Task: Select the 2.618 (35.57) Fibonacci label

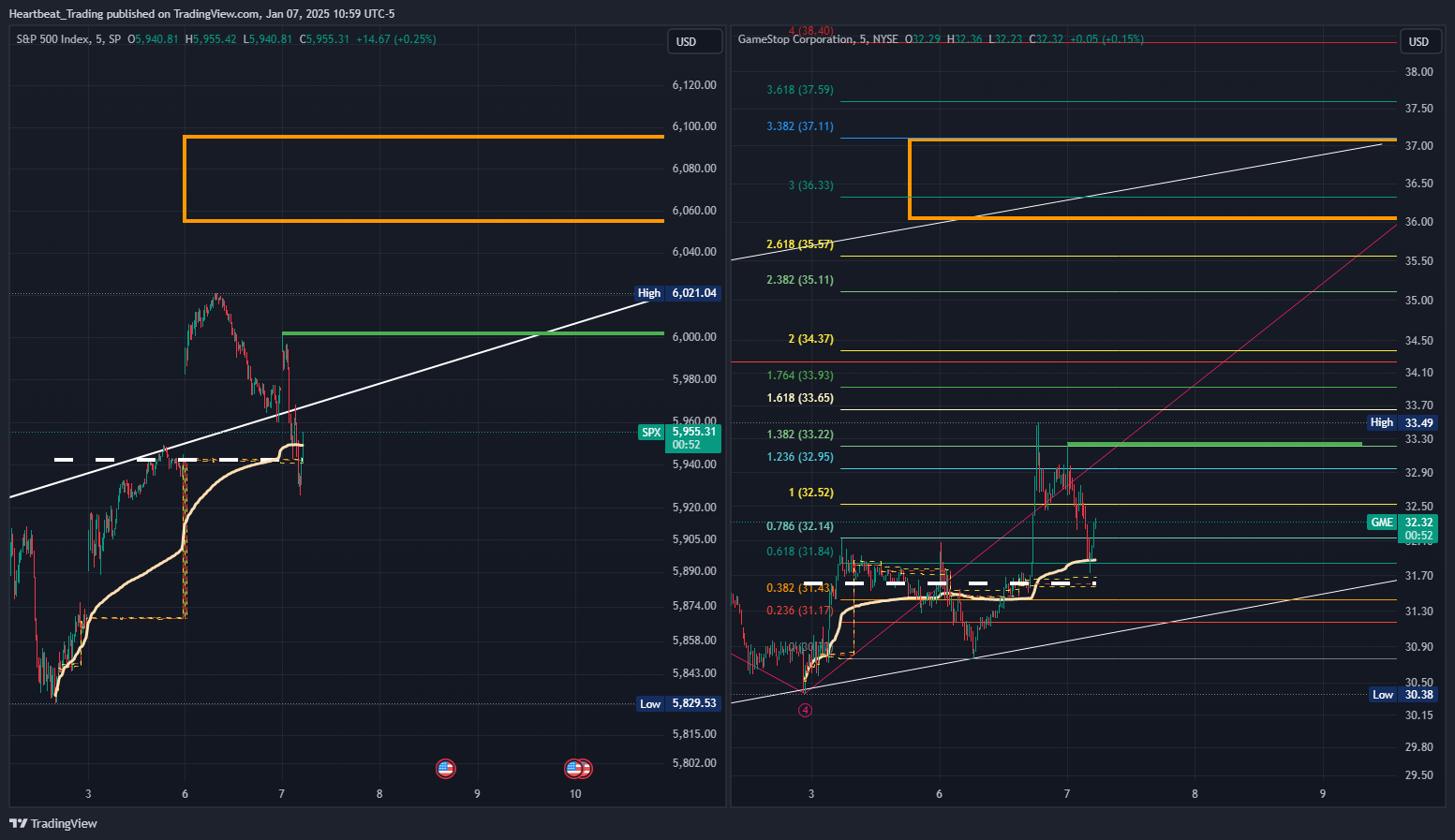Action: [x=800, y=244]
